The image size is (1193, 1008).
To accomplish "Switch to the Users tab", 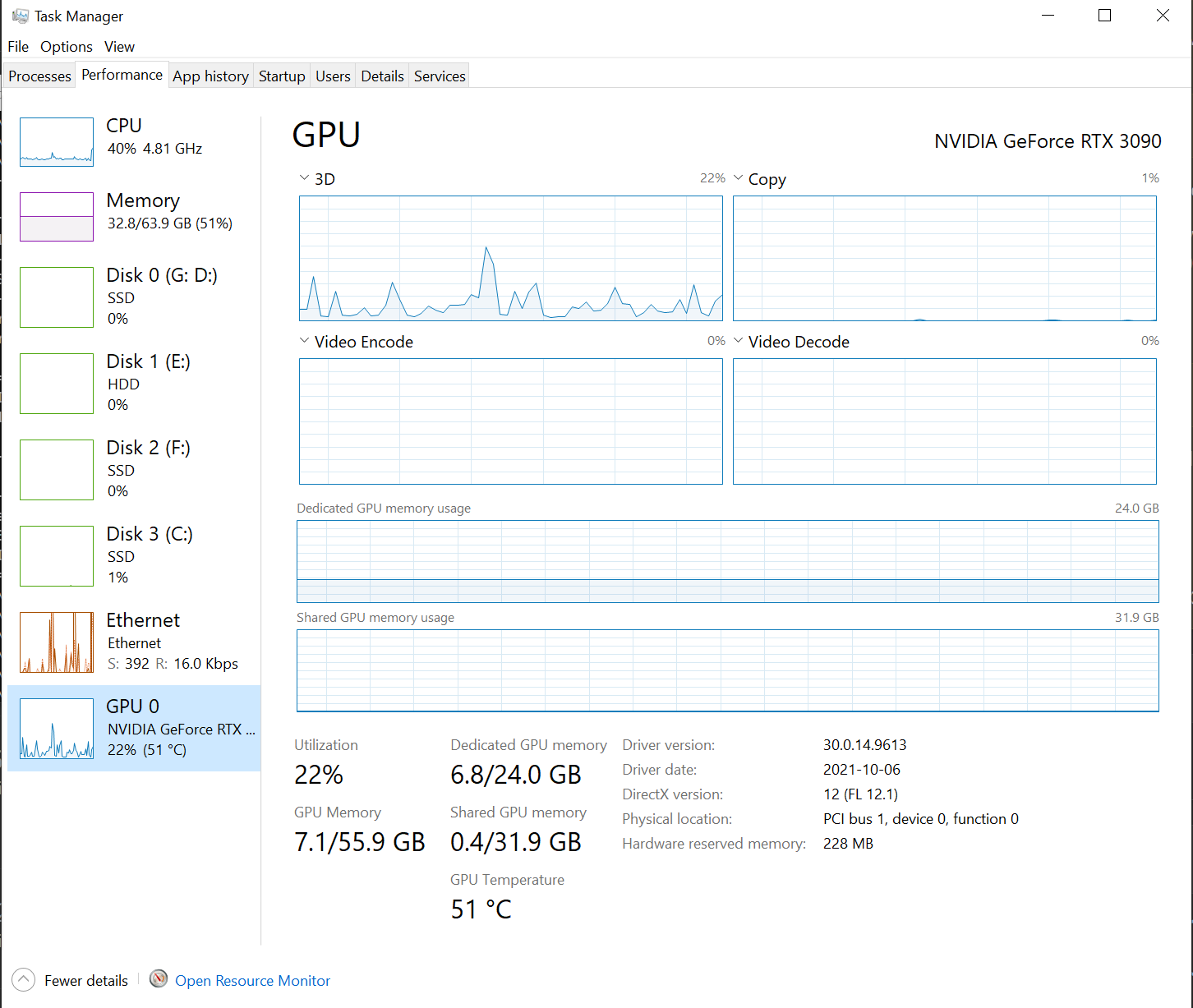I will pos(333,76).
